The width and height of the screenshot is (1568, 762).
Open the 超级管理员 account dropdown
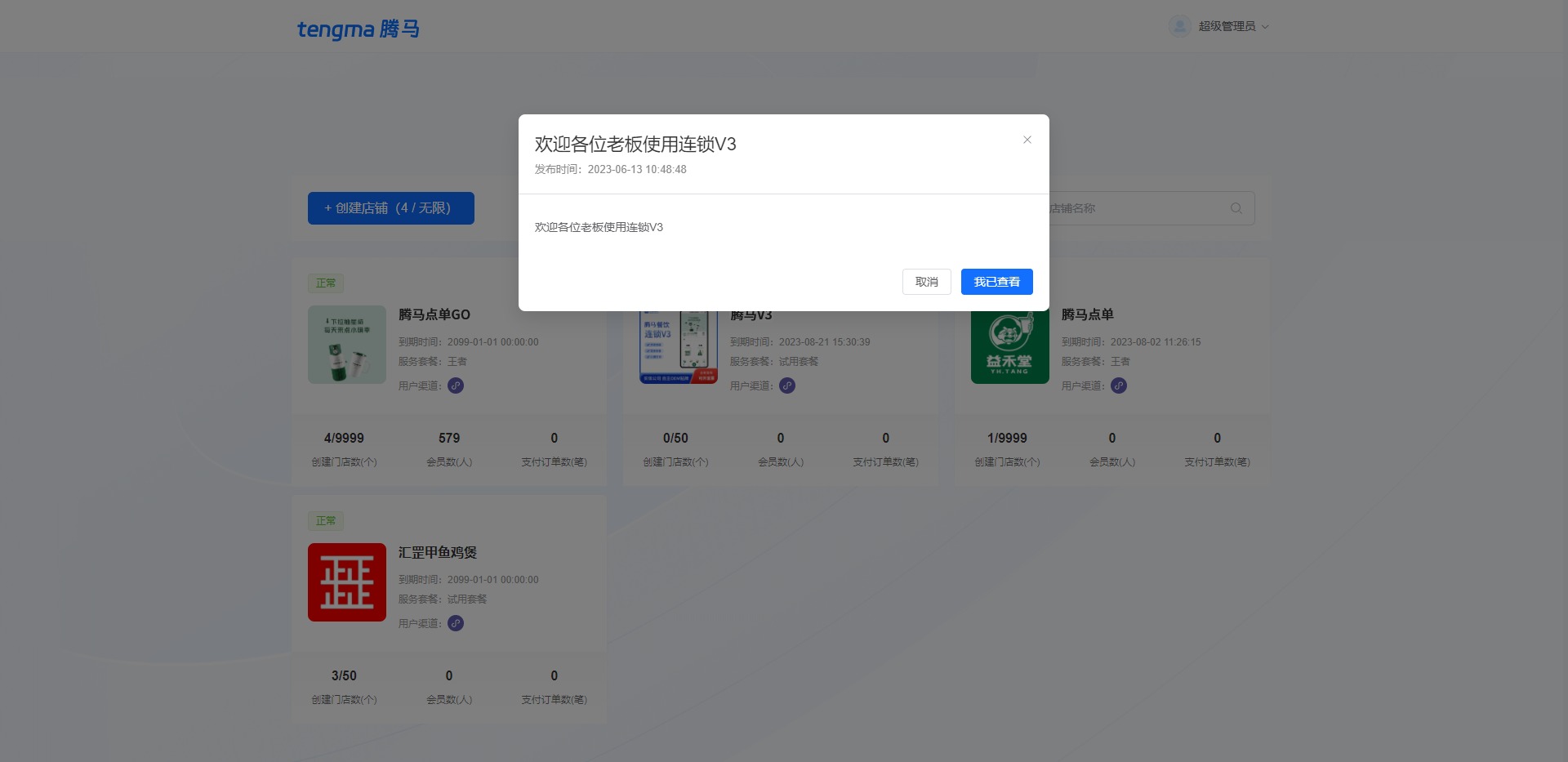coord(1234,26)
